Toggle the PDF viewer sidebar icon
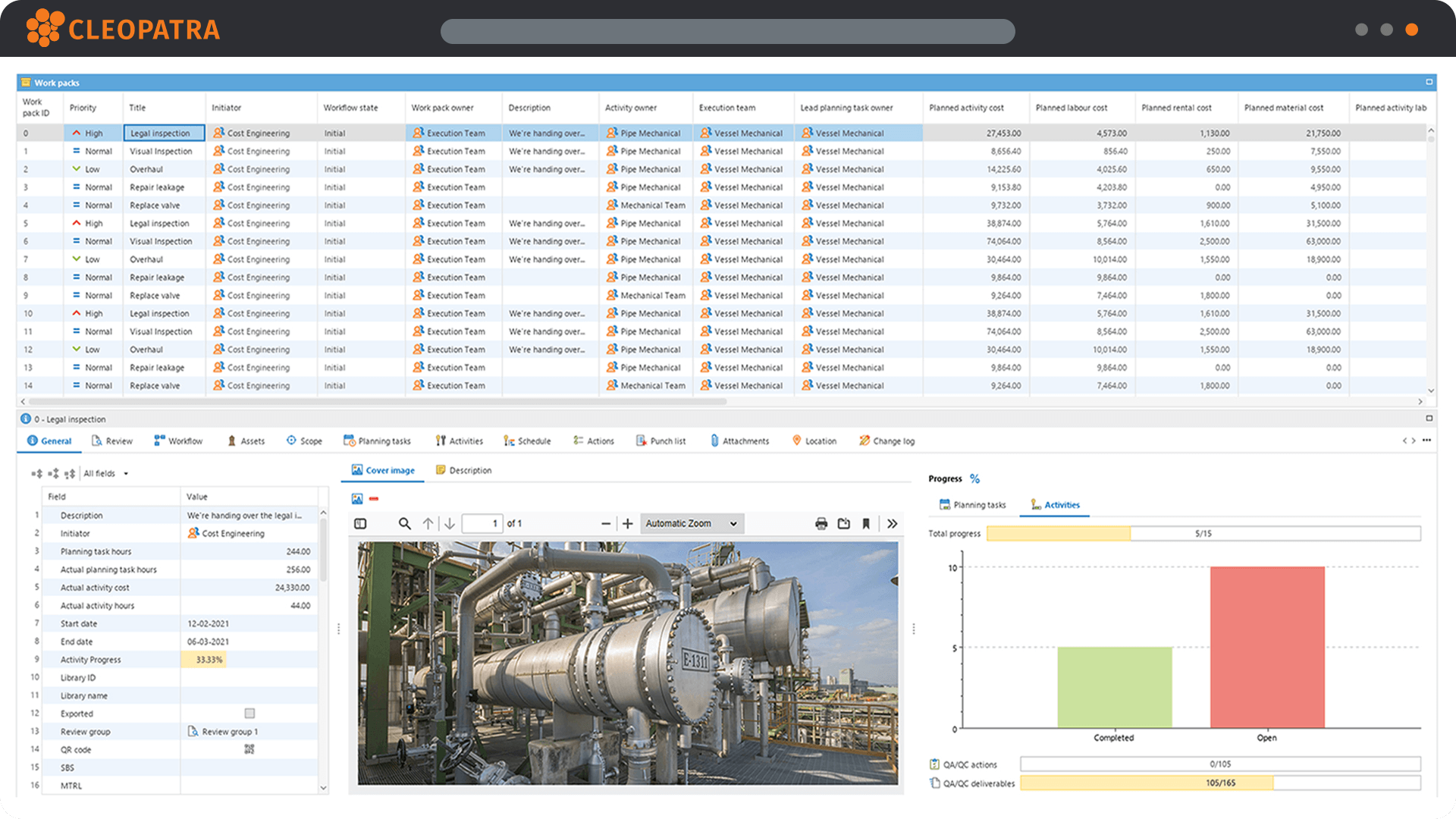The image size is (1456, 819). [x=361, y=523]
